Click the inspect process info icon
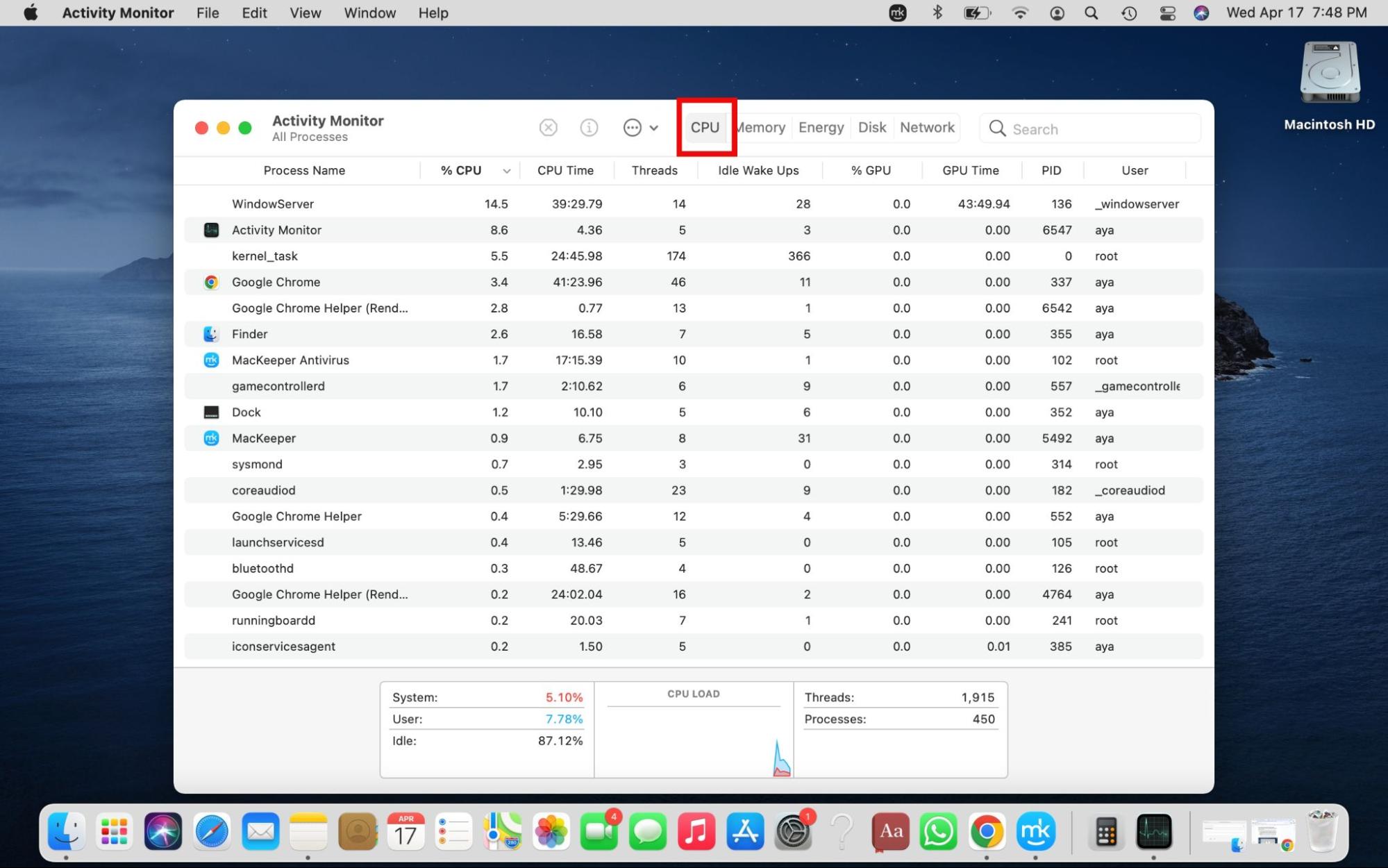 coord(588,128)
